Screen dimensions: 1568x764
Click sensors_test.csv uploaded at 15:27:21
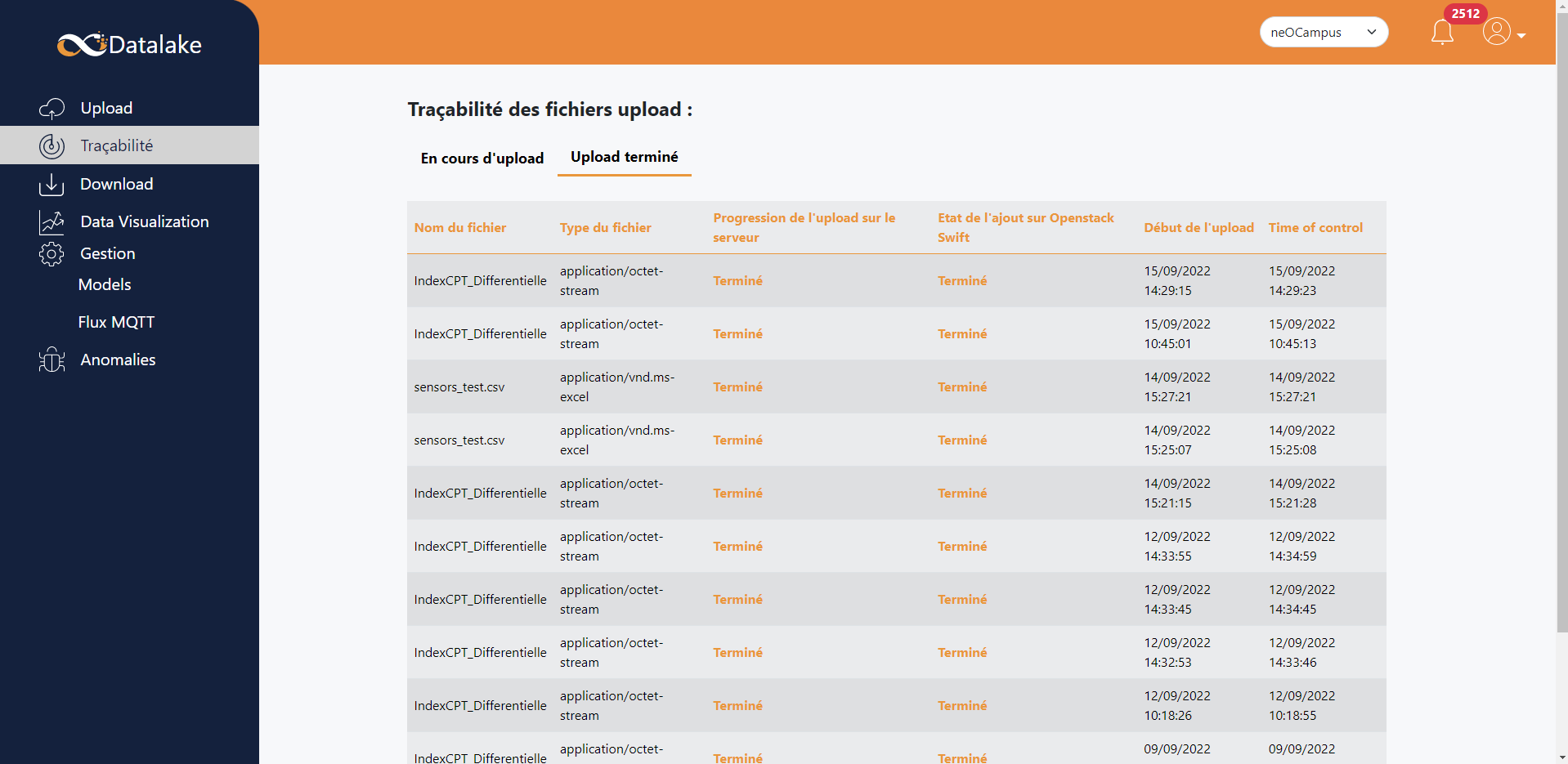(x=459, y=386)
